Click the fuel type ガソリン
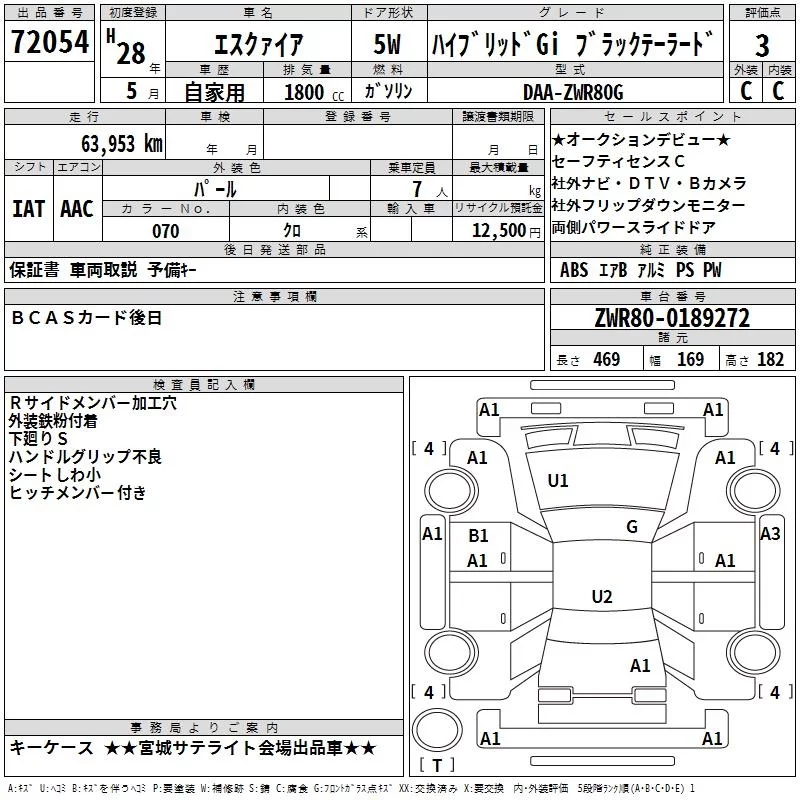Image resolution: width=800 pixels, height=800 pixels. pyautogui.click(x=388, y=91)
